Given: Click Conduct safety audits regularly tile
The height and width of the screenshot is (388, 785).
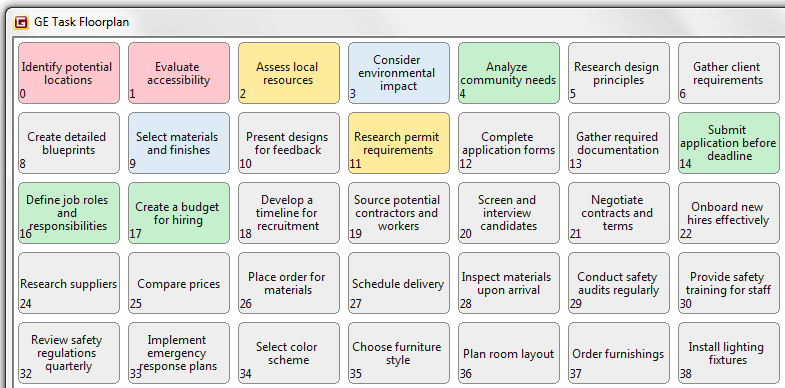Looking at the screenshot, I should pyautogui.click(x=619, y=283).
